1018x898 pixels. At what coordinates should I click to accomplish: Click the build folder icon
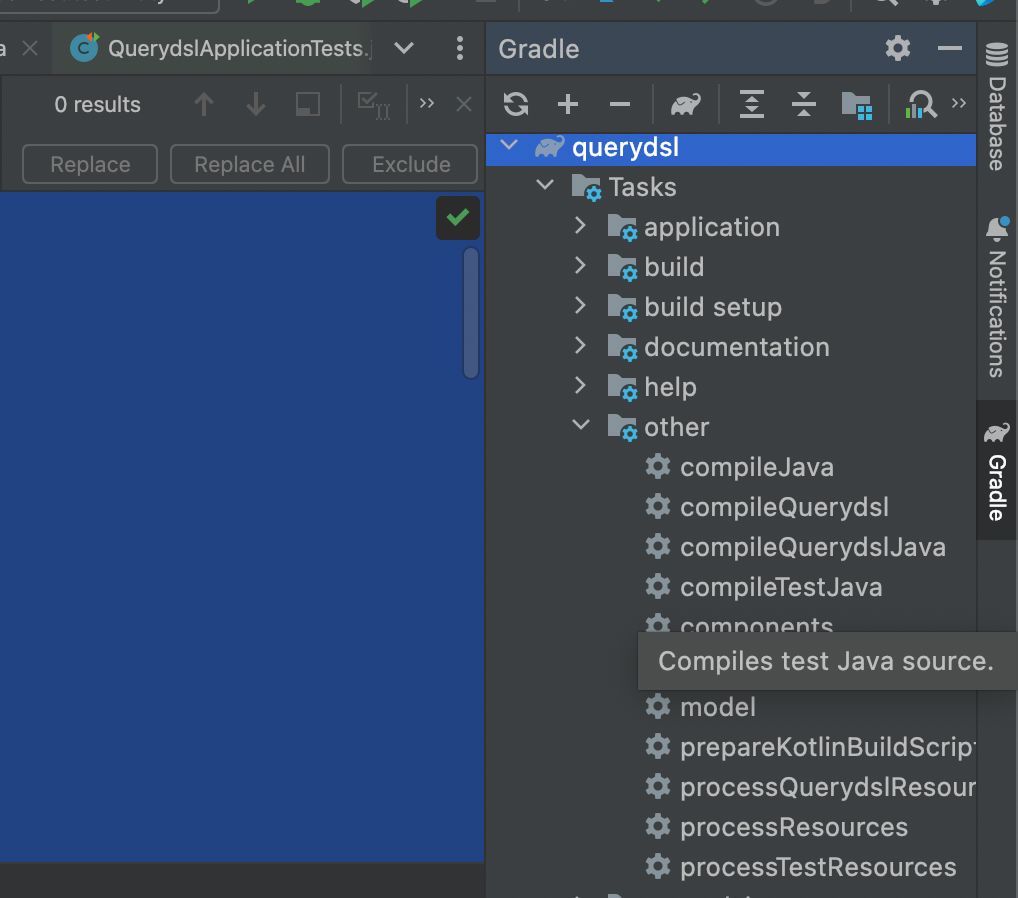(623, 268)
